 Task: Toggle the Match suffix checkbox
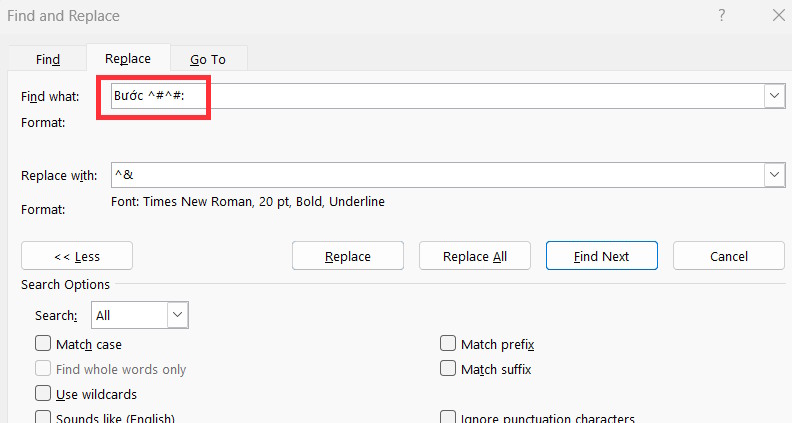[x=448, y=369]
